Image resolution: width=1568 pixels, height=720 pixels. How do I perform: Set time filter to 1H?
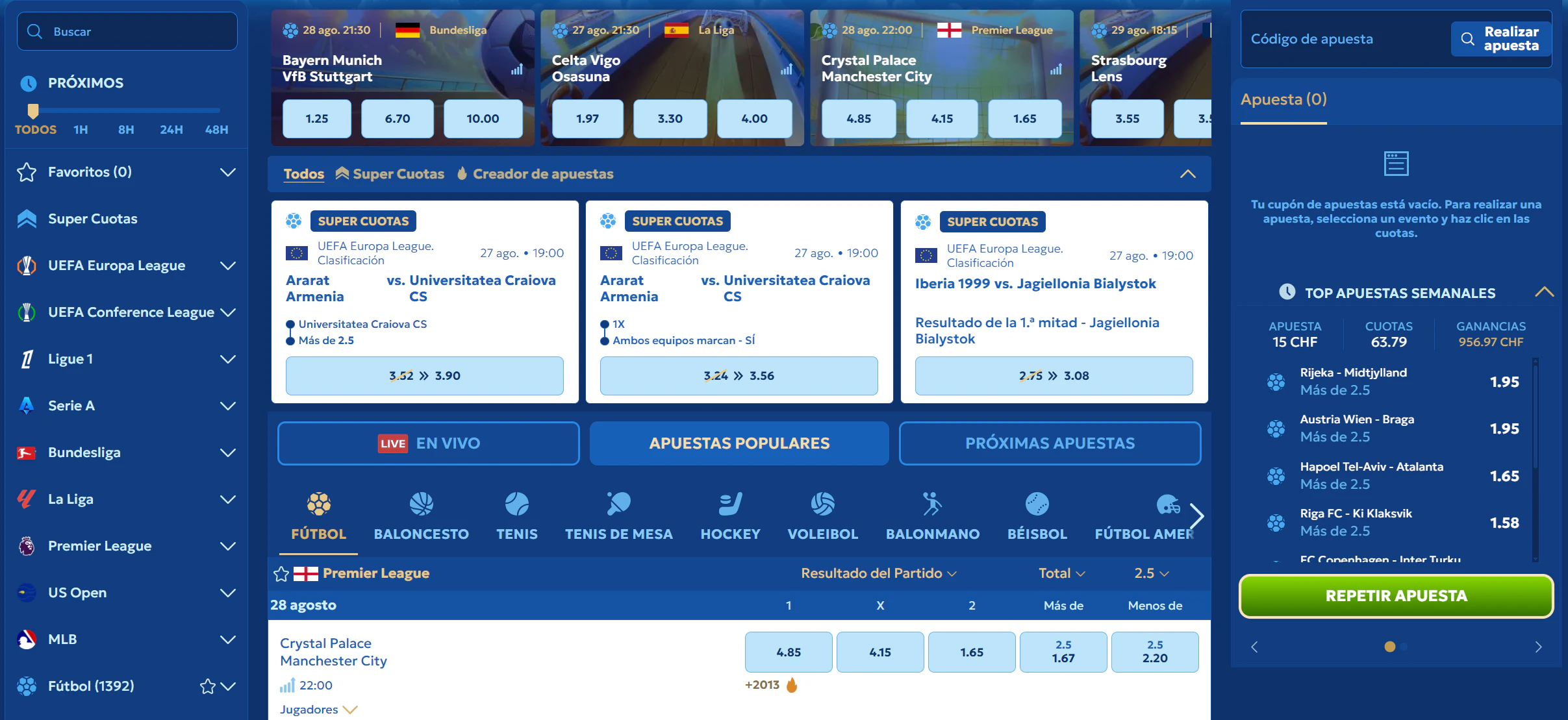pos(81,130)
